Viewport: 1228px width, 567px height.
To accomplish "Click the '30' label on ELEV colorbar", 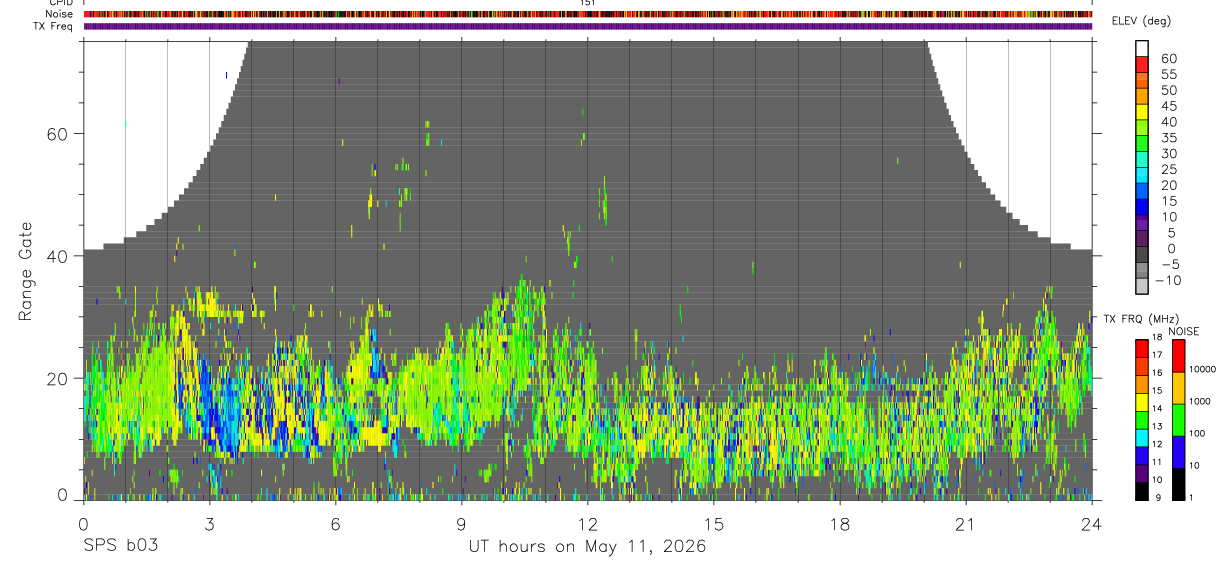I will (x=1168, y=154).
